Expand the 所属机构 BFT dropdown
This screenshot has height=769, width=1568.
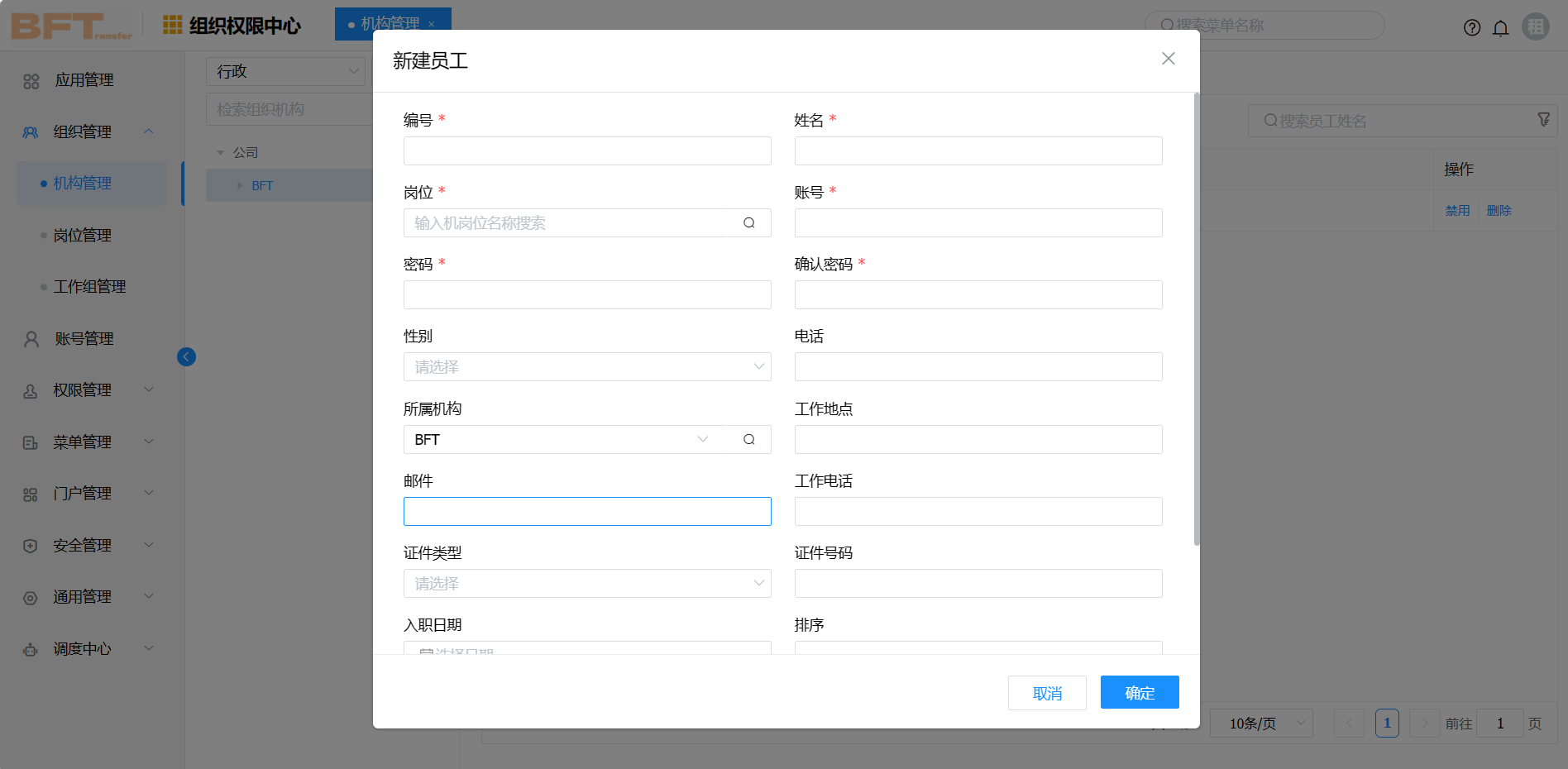pyautogui.click(x=702, y=440)
